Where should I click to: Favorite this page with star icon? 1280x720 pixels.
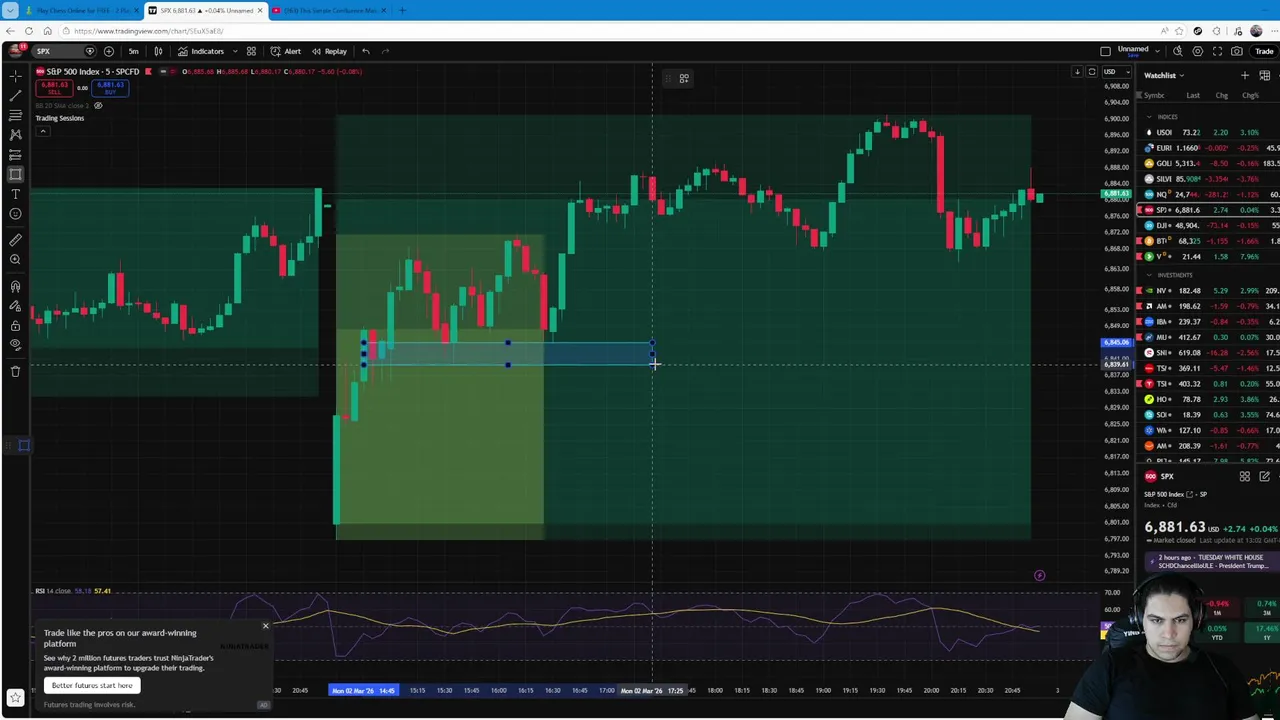[x=1179, y=31]
